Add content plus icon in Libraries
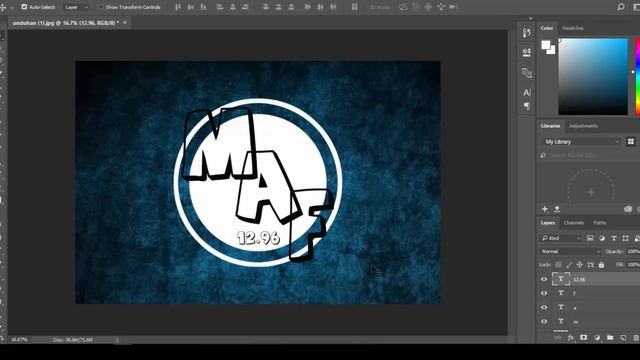 545,209
